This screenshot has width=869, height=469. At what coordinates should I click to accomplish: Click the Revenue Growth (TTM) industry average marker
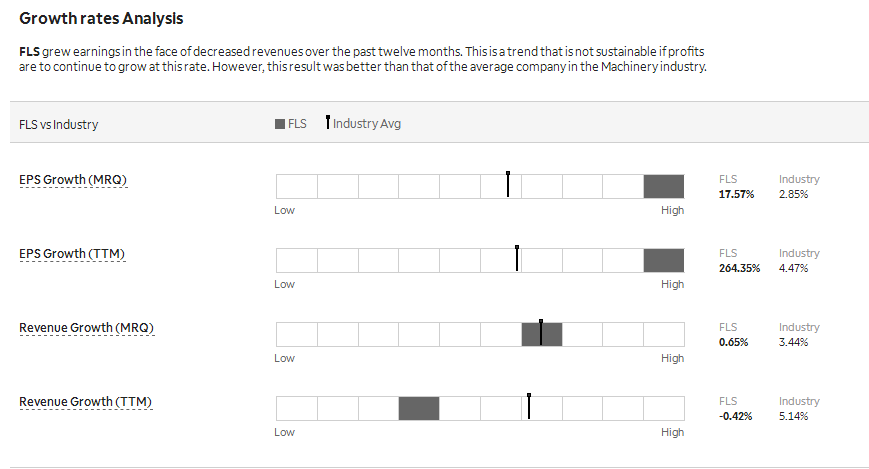(529, 406)
